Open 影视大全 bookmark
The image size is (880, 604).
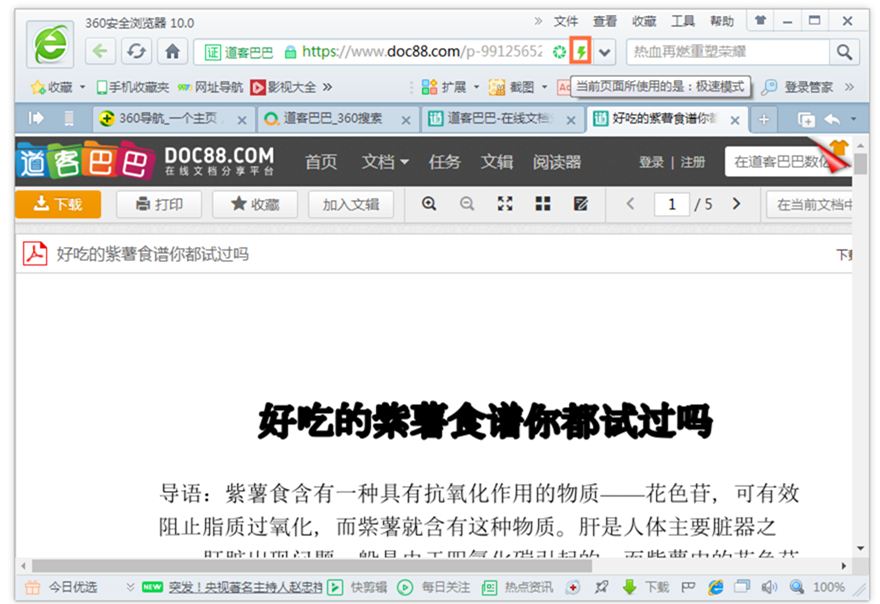tap(283, 87)
